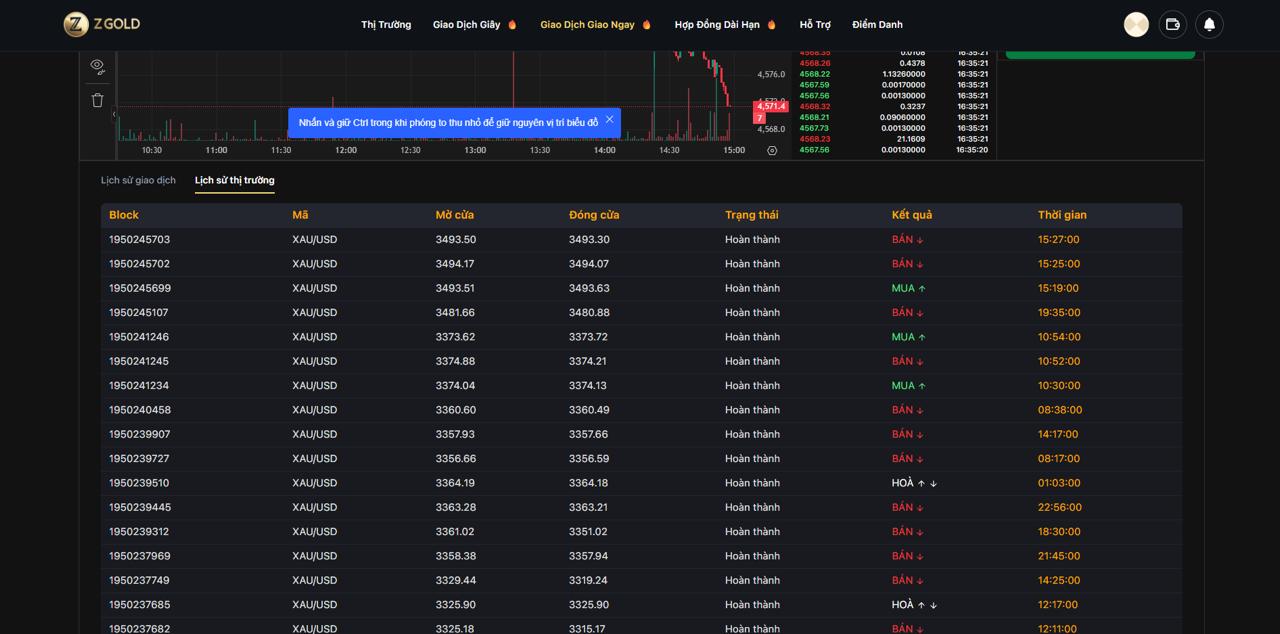The image size is (1280, 634).
Task: Click XAU/USD code in row 1950239727
Action: coord(315,459)
